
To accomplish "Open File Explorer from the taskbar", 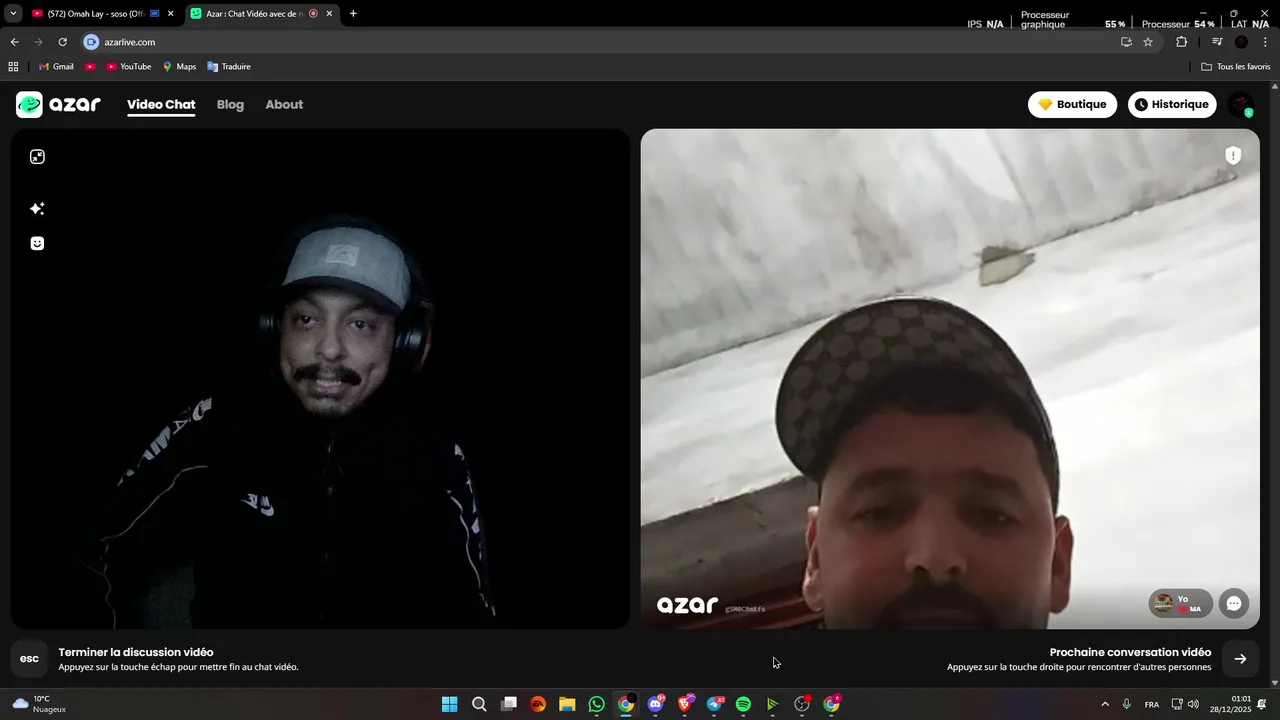I will [x=567, y=704].
